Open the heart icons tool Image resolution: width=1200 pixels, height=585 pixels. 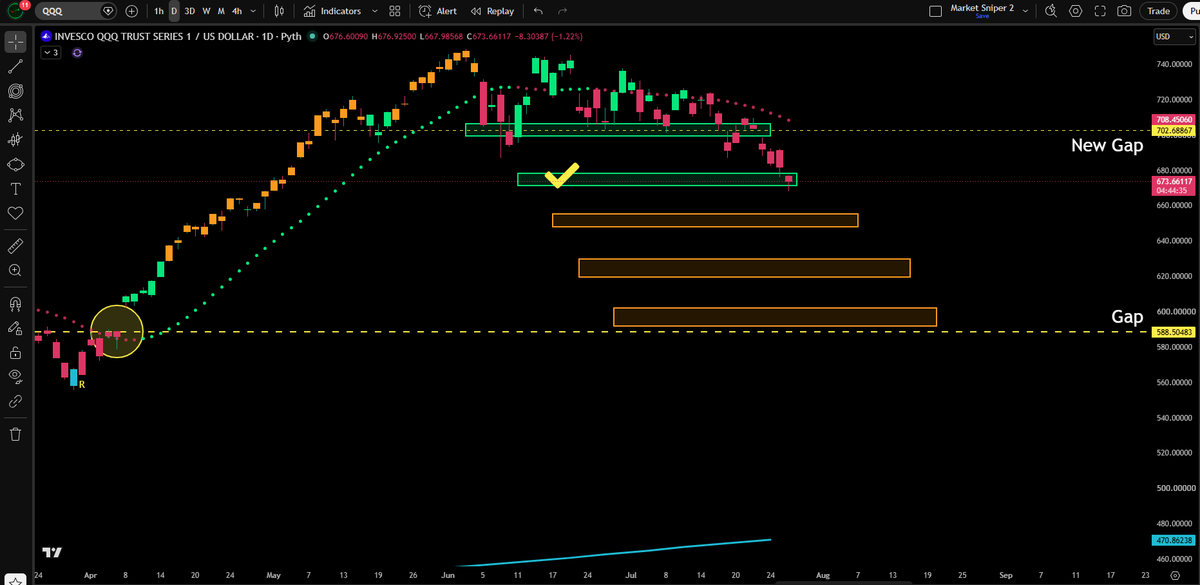pos(16,213)
